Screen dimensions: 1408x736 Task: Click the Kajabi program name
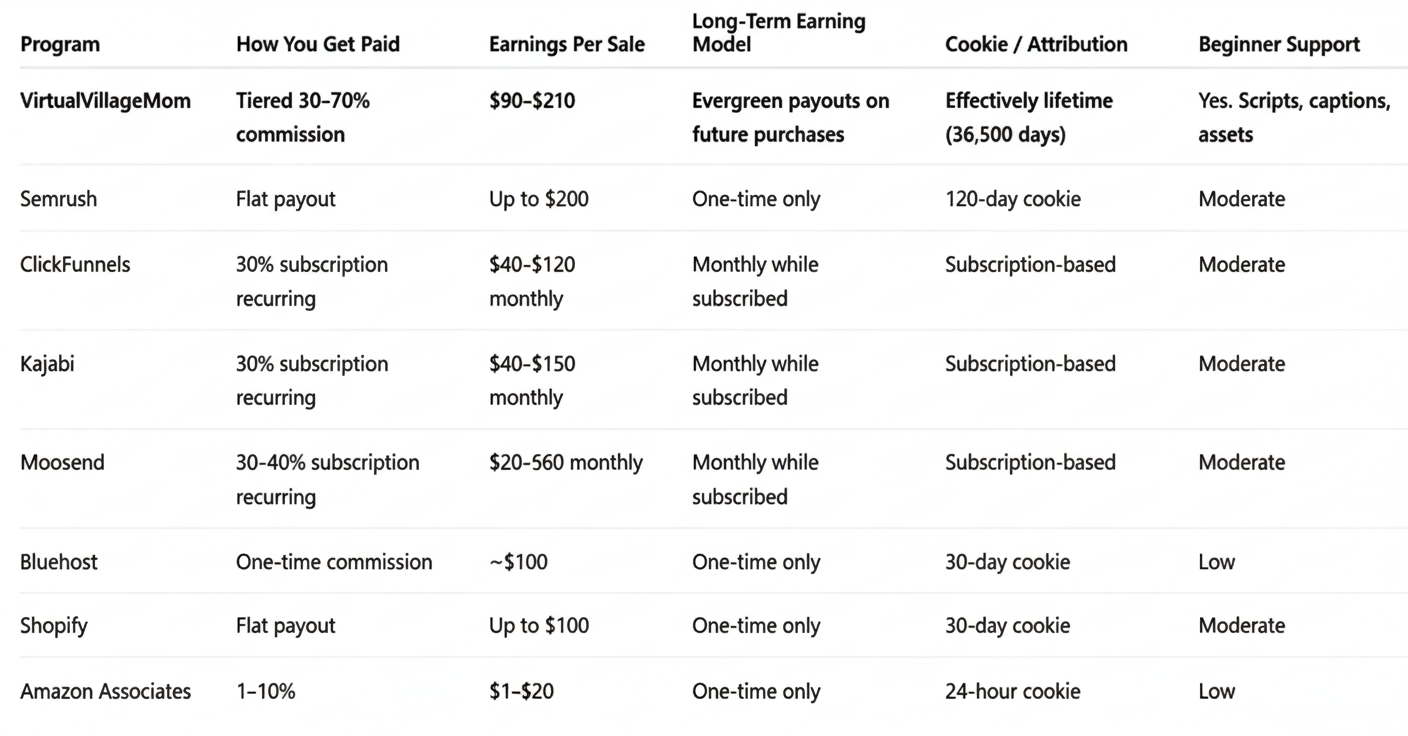(47, 364)
